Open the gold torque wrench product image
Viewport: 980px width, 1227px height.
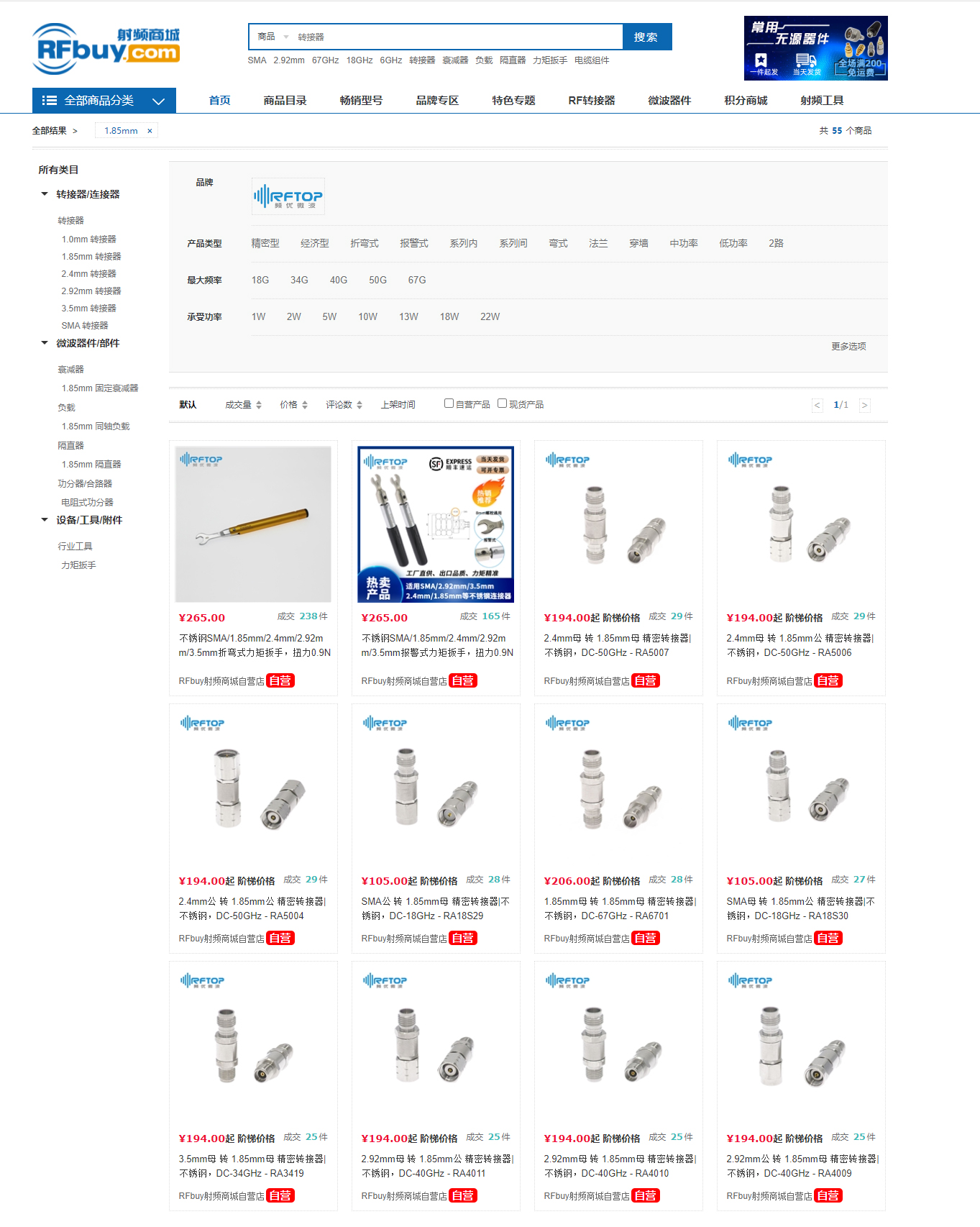click(253, 524)
